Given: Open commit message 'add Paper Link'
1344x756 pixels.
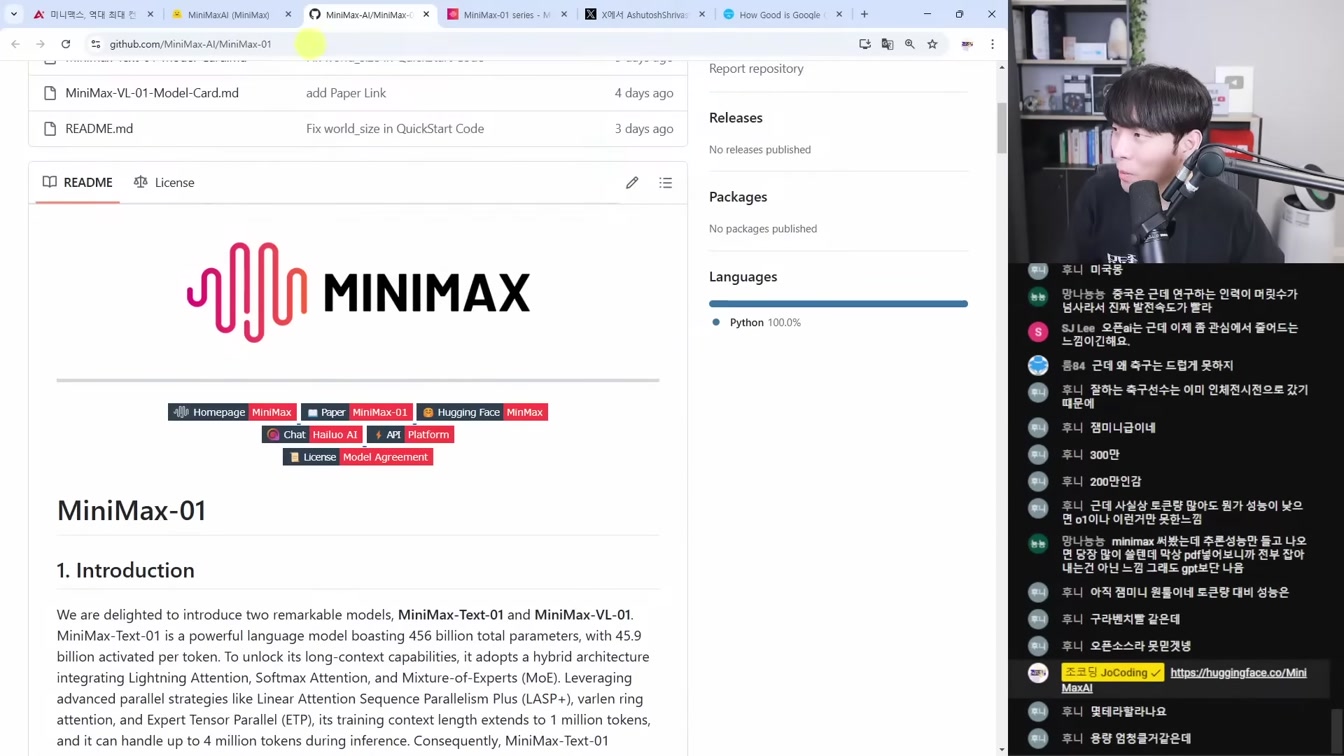Looking at the screenshot, I should [346, 93].
